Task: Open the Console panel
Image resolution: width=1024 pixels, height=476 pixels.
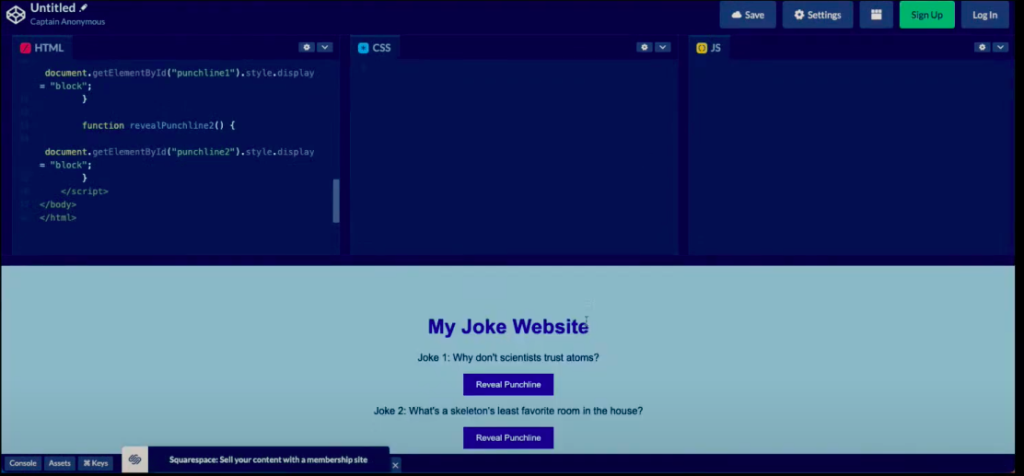Action: point(23,463)
